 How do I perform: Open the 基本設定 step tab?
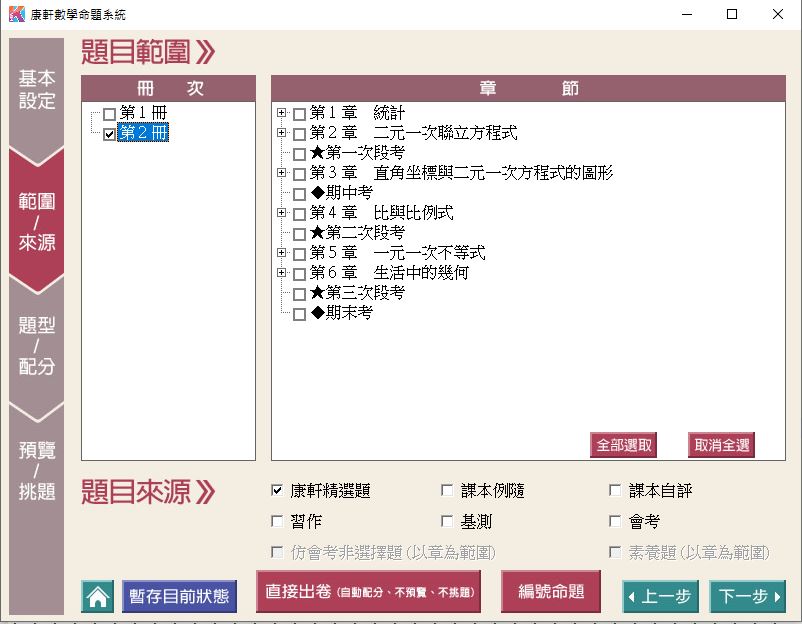coord(37,90)
